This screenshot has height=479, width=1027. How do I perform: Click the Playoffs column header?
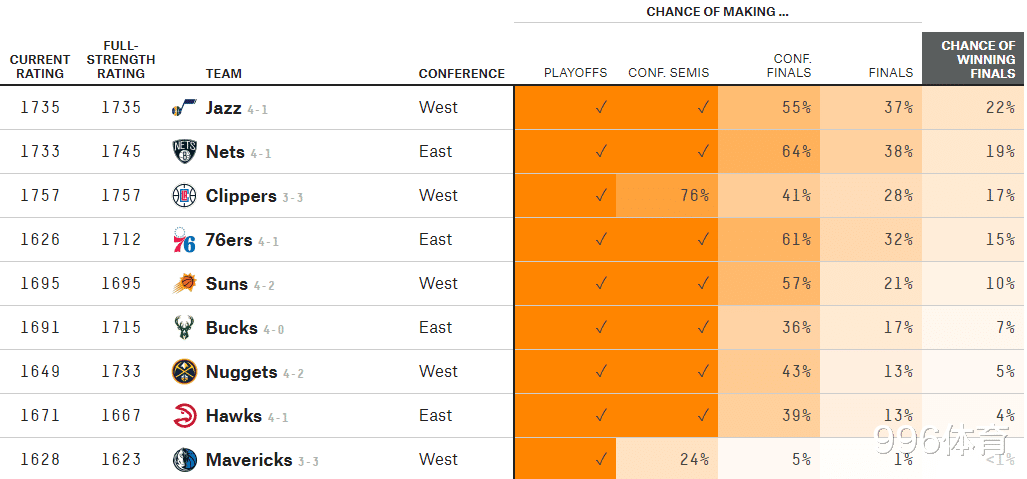(575, 73)
